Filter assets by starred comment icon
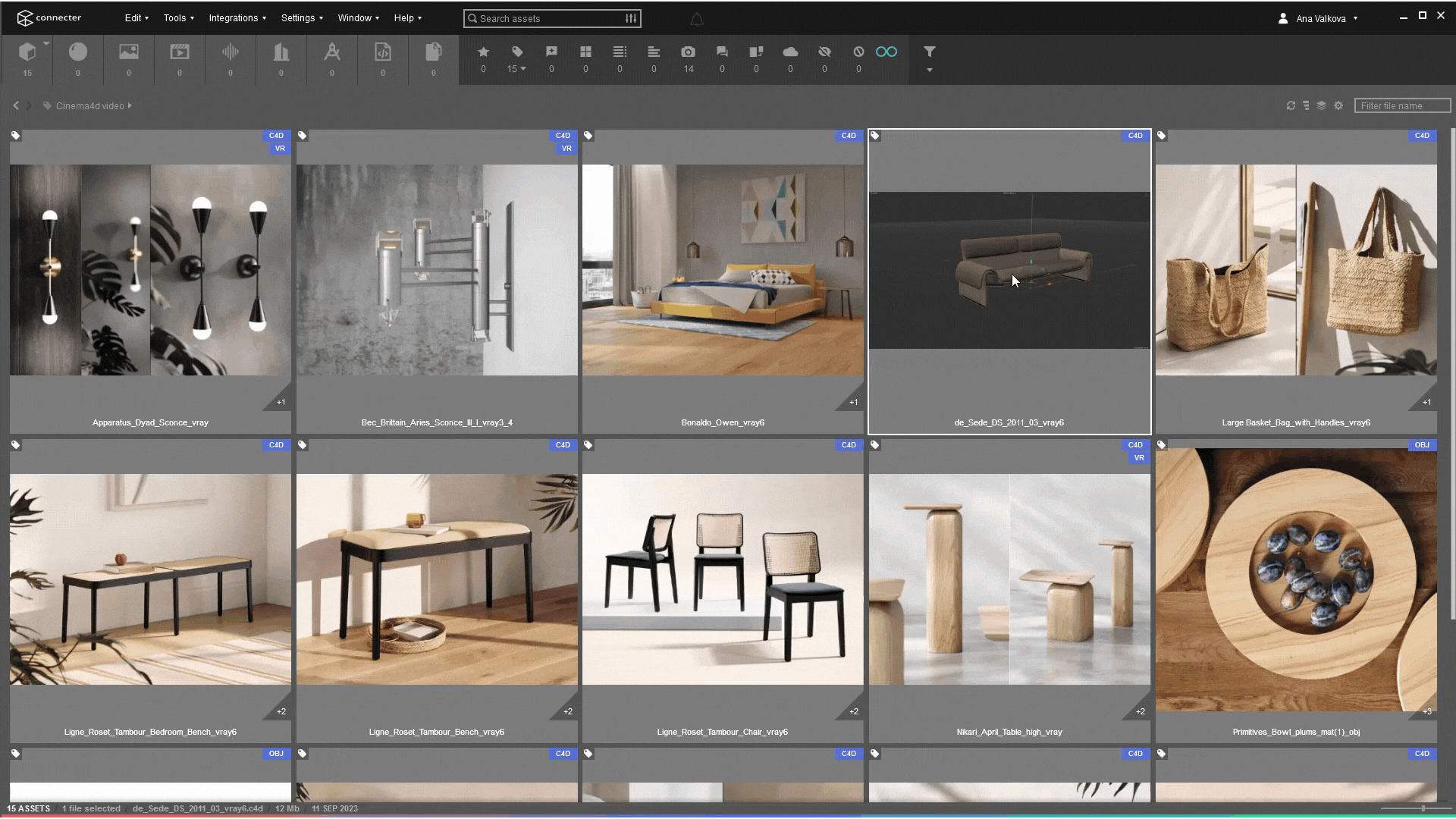The image size is (1456, 819). [x=551, y=52]
